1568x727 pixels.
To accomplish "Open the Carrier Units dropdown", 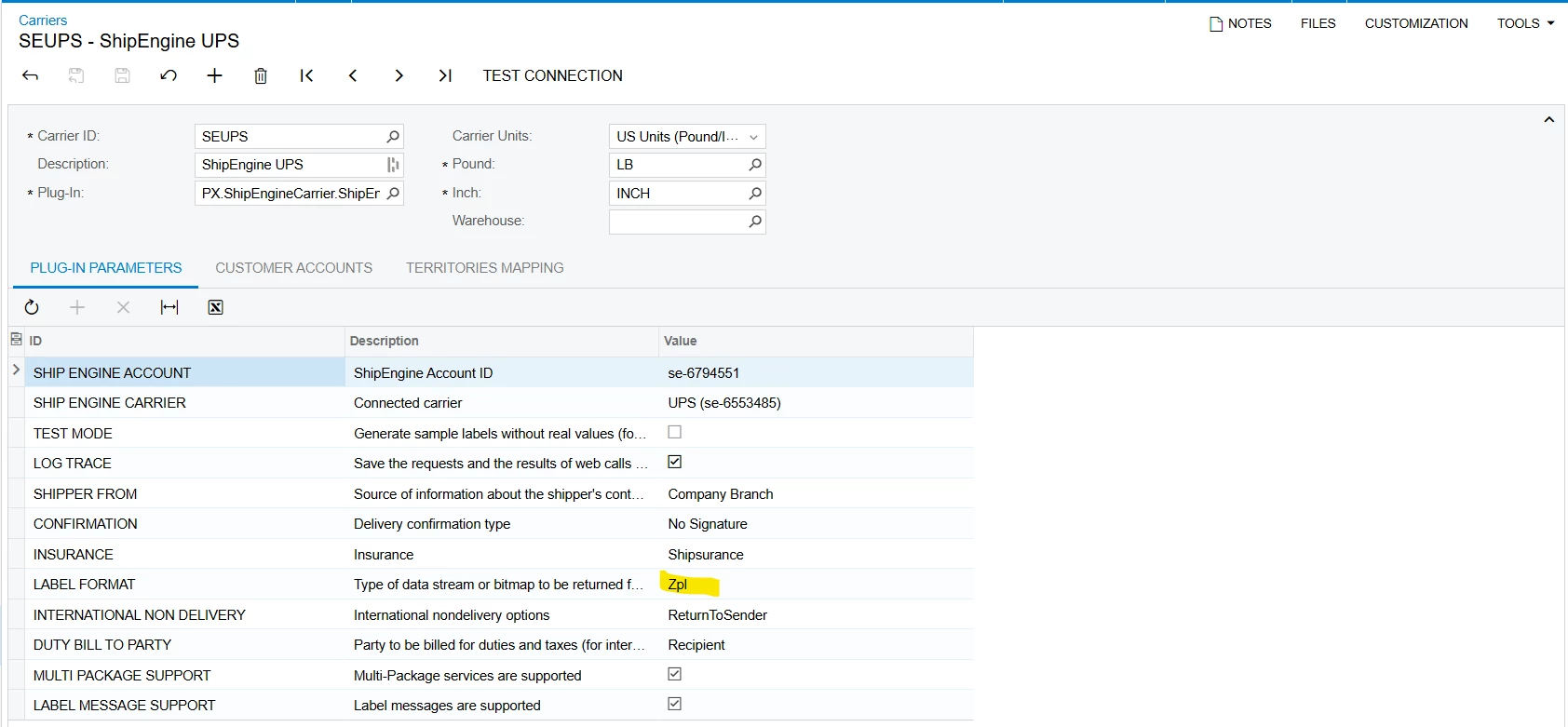I will (x=753, y=137).
